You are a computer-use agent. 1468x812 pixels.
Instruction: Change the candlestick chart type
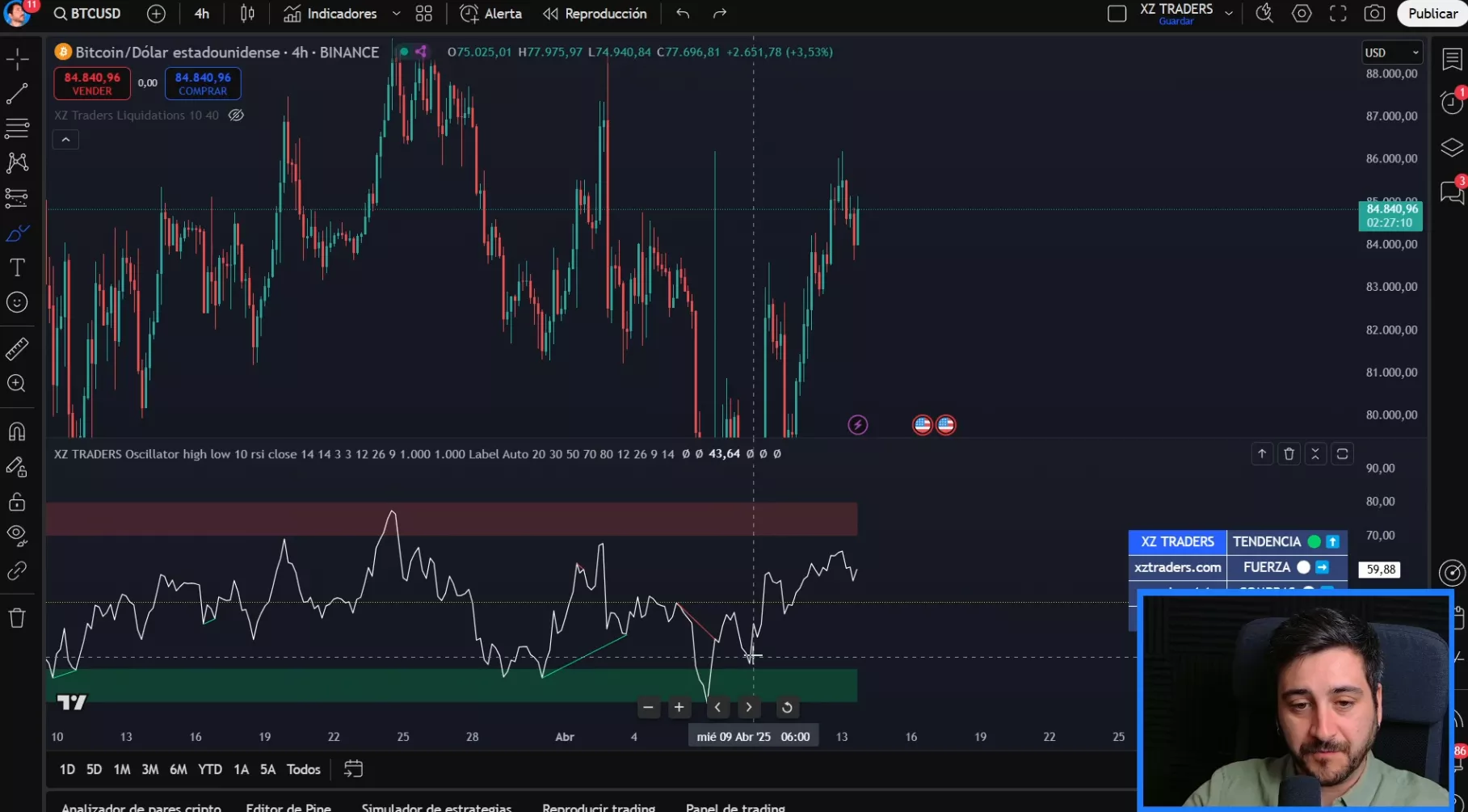tap(247, 14)
